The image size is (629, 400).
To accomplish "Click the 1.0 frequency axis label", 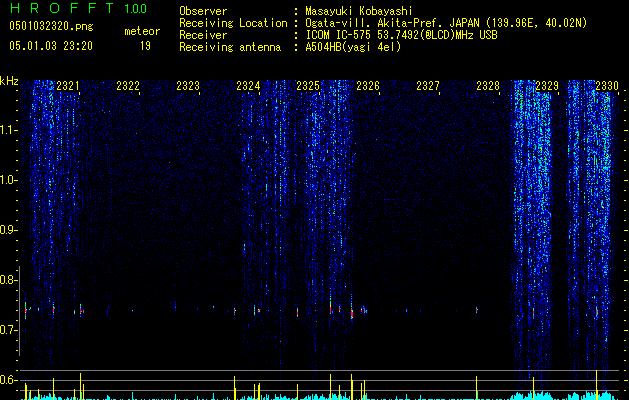I will coord(9,180).
